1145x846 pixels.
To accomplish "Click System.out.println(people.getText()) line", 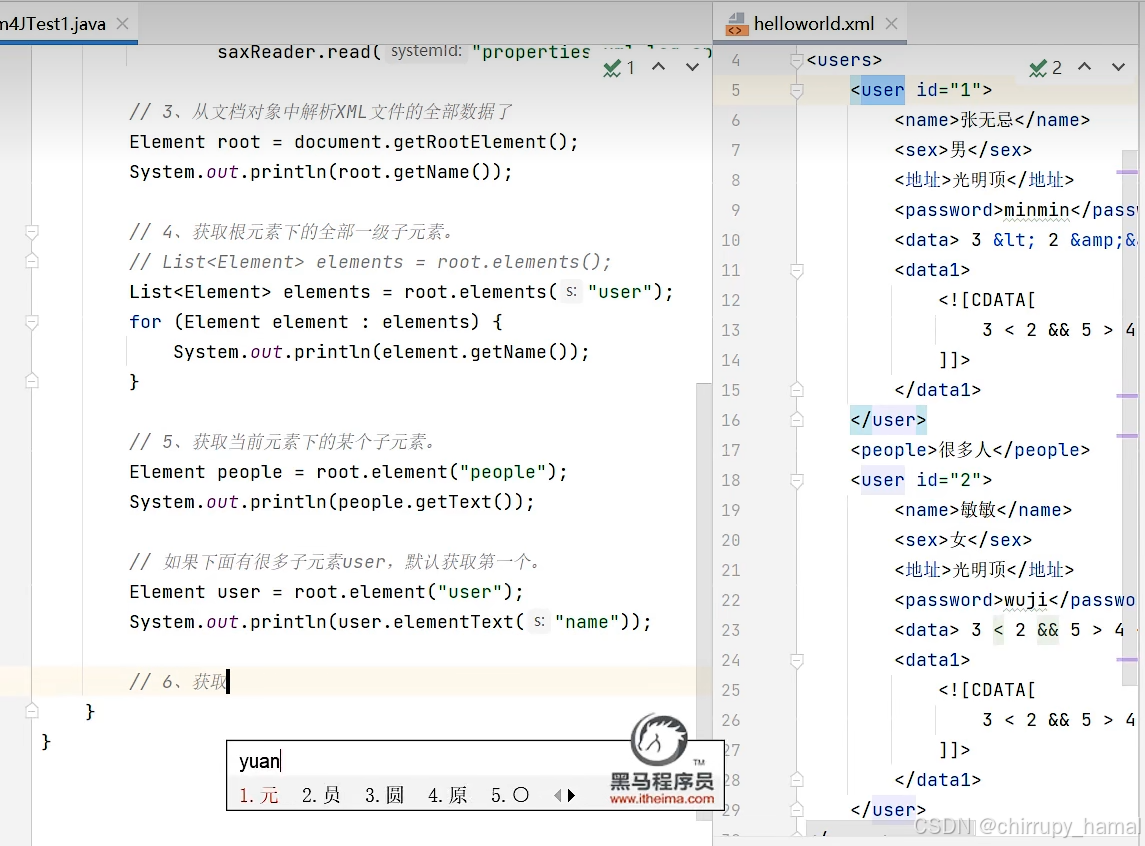I will (332, 502).
